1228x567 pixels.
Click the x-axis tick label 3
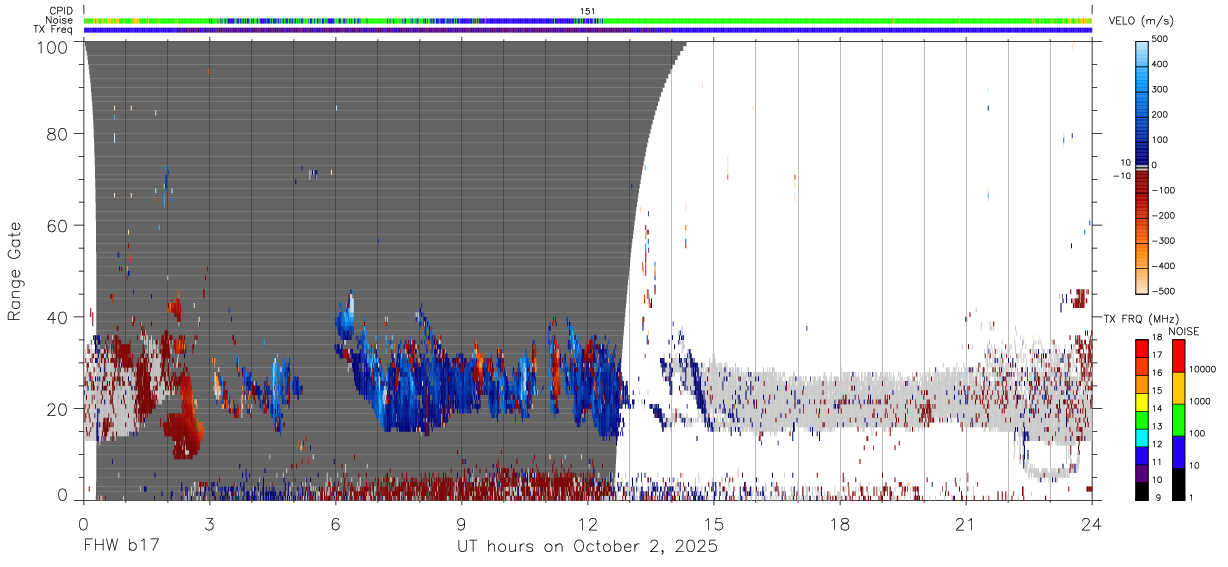click(x=209, y=524)
